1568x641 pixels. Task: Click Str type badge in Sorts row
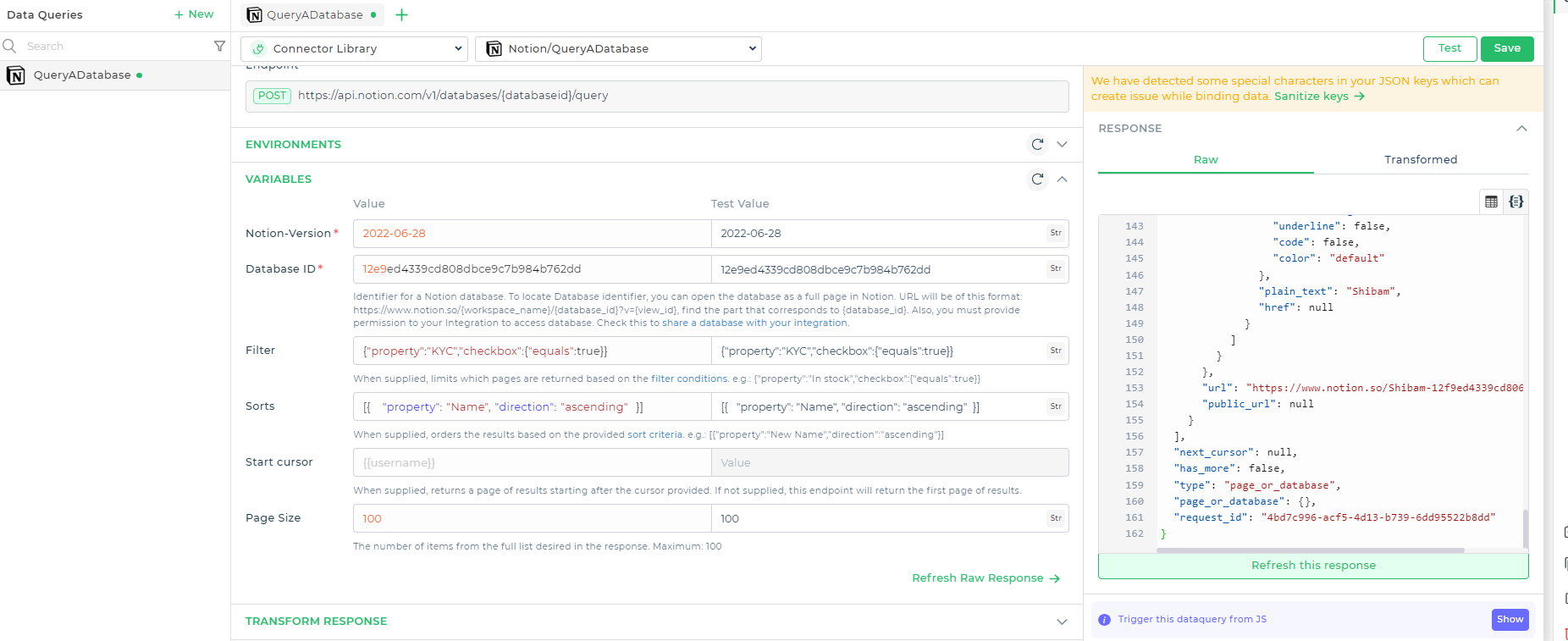pyautogui.click(x=1056, y=406)
